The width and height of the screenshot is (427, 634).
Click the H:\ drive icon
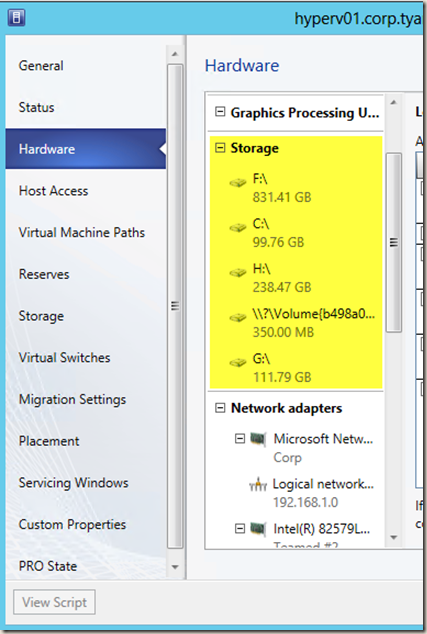click(x=238, y=273)
